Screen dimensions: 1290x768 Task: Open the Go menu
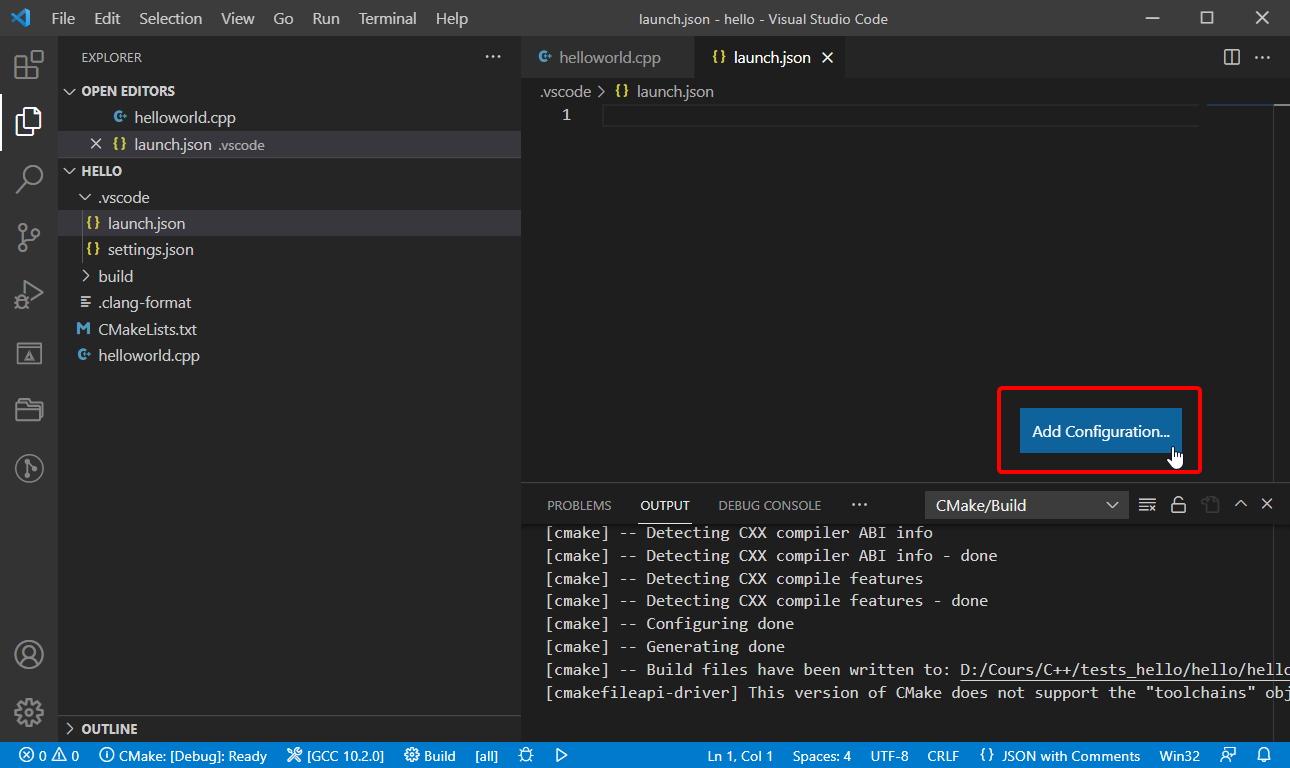click(283, 18)
